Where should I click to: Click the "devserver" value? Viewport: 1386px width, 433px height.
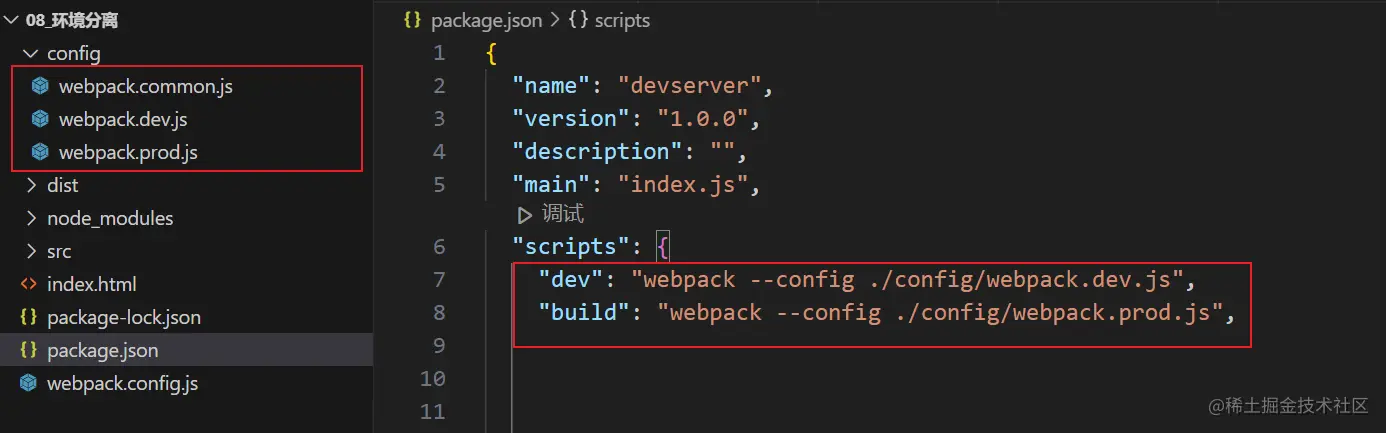[690, 86]
